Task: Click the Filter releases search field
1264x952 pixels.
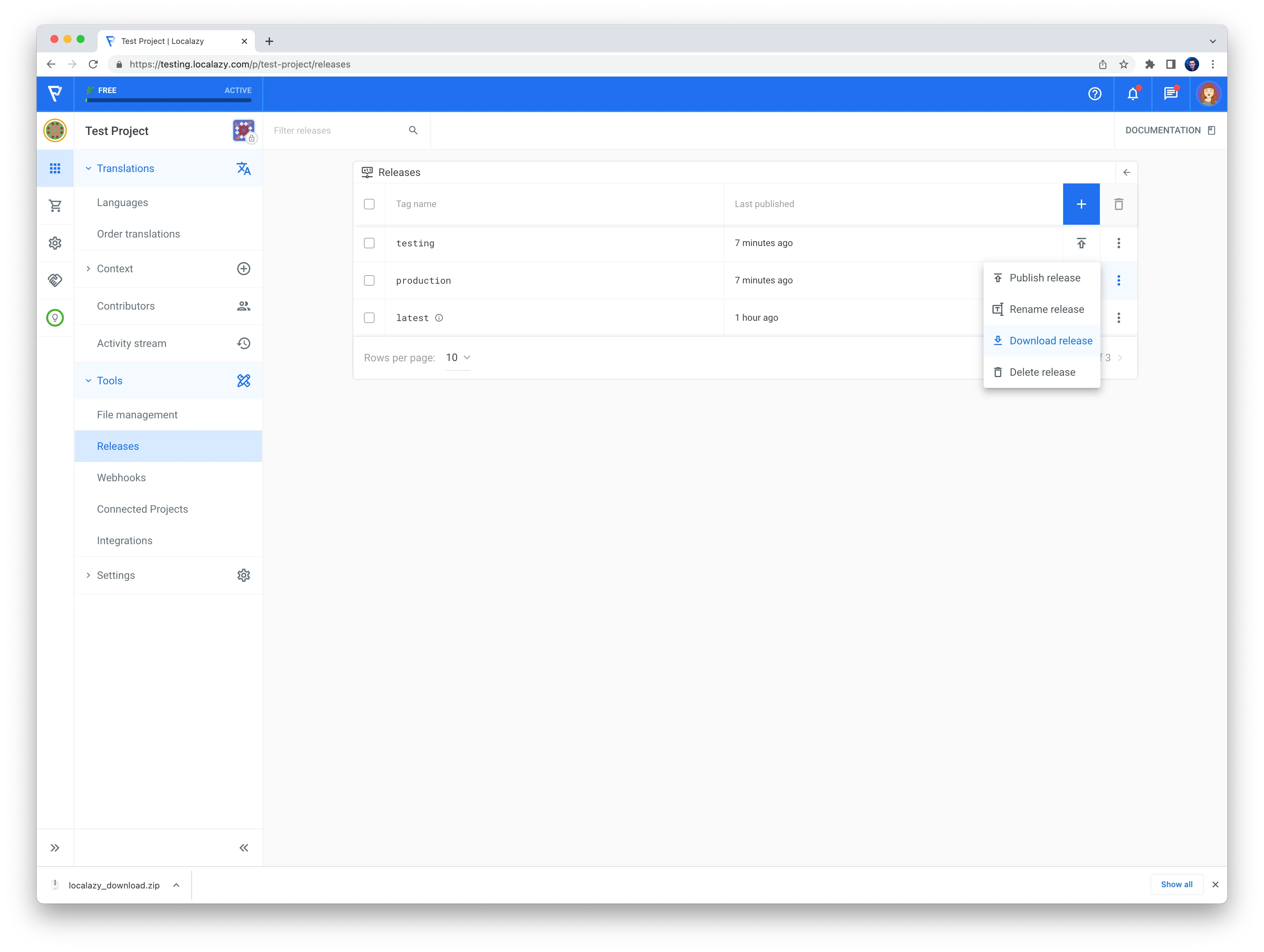Action: pyautogui.click(x=337, y=131)
